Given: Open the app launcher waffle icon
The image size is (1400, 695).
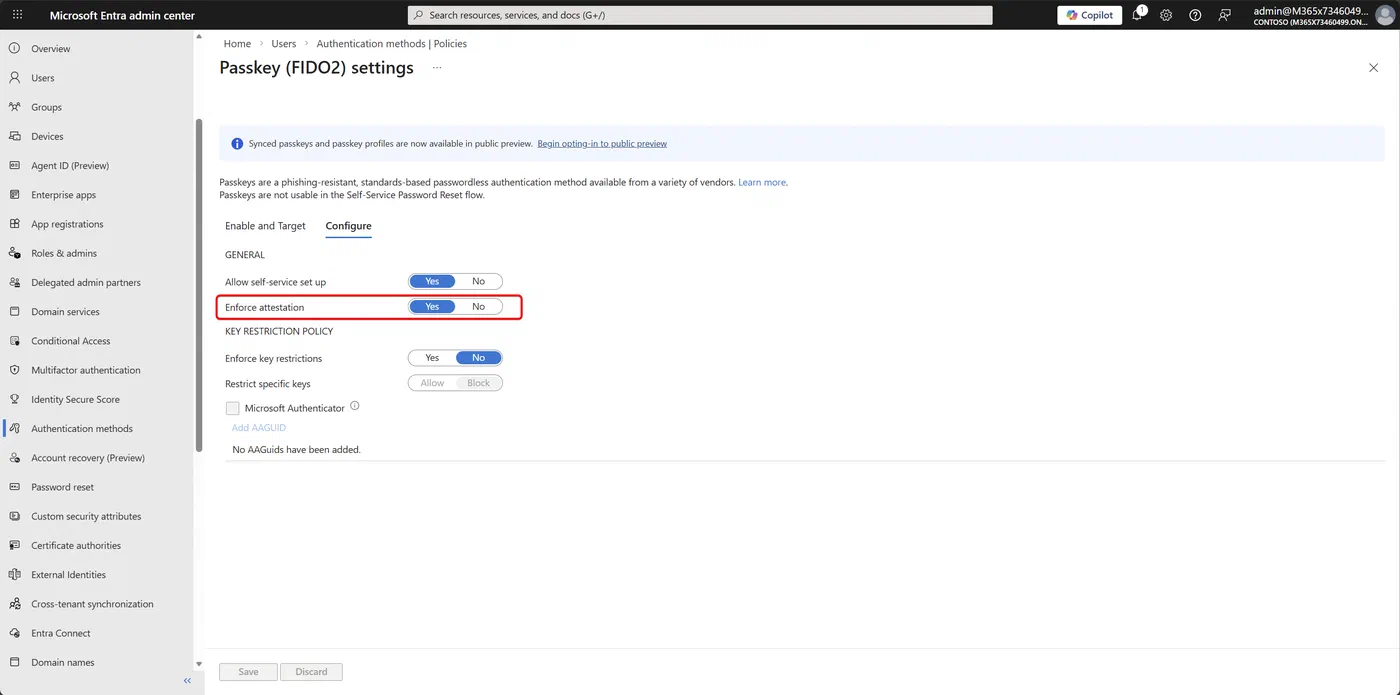Looking at the screenshot, I should tap(17, 15).
